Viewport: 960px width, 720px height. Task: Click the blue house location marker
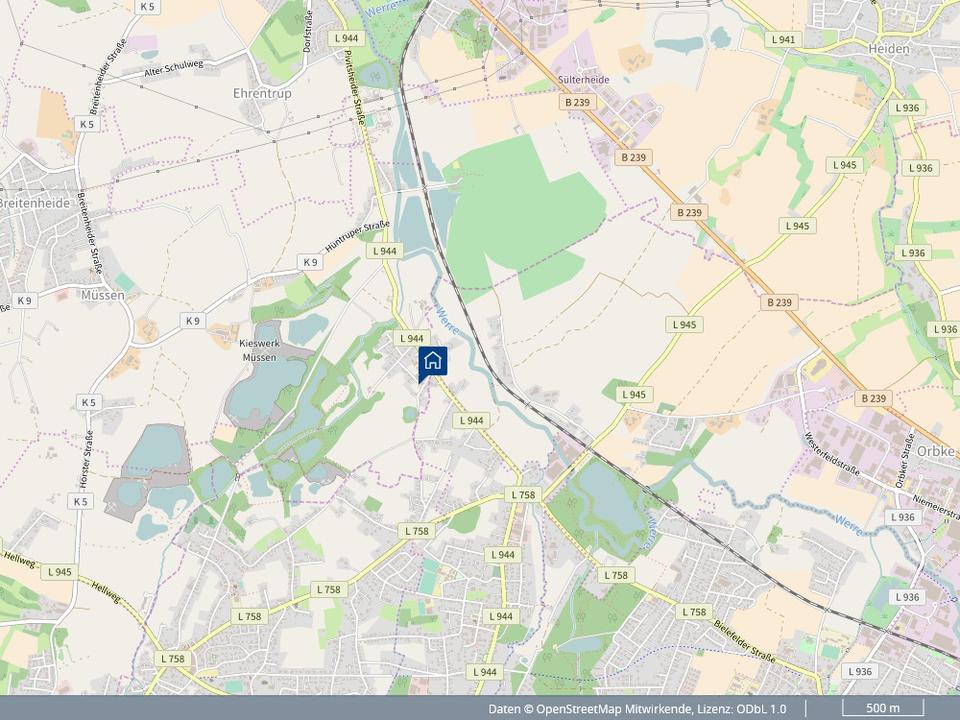pos(433,362)
